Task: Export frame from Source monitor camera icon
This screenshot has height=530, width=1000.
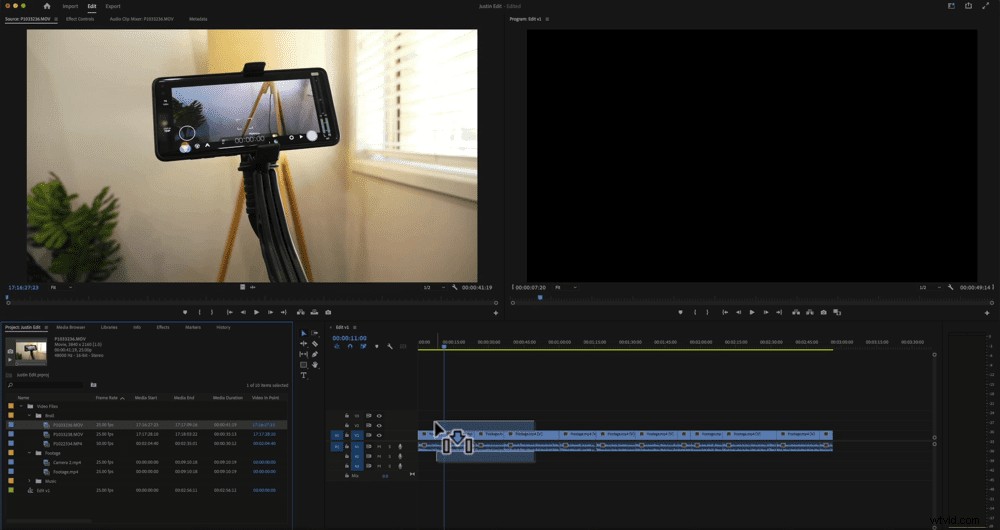Action: tap(328, 313)
